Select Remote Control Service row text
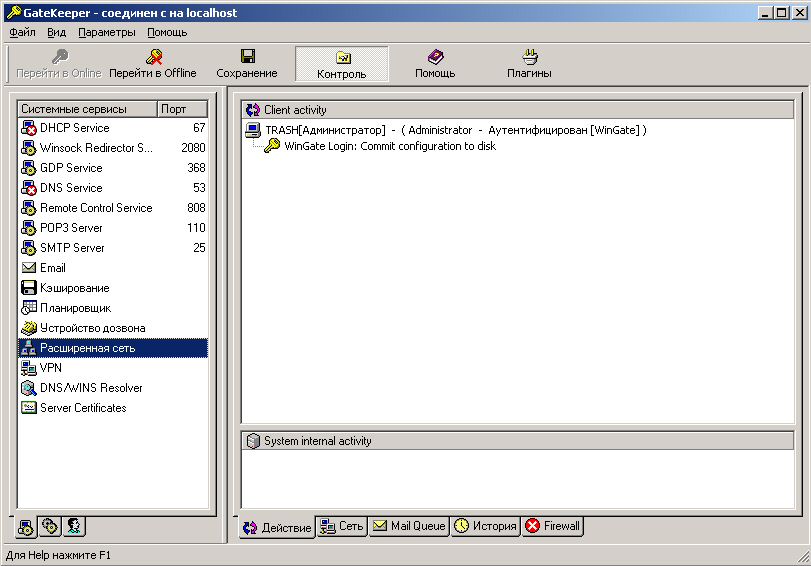Viewport: 811px width, 566px height. pyautogui.click(x=96, y=208)
